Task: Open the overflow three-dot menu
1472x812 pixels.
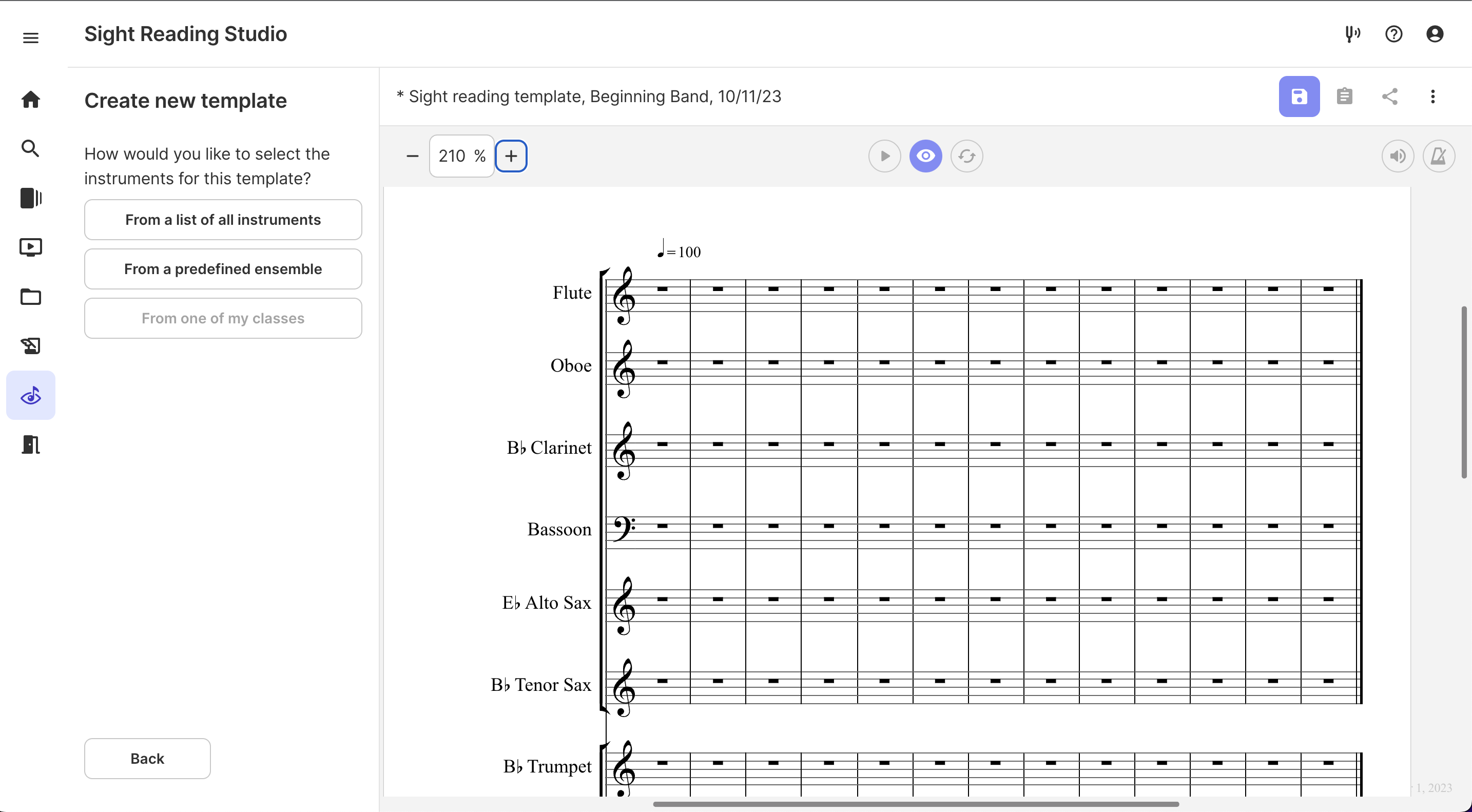Action: point(1433,96)
